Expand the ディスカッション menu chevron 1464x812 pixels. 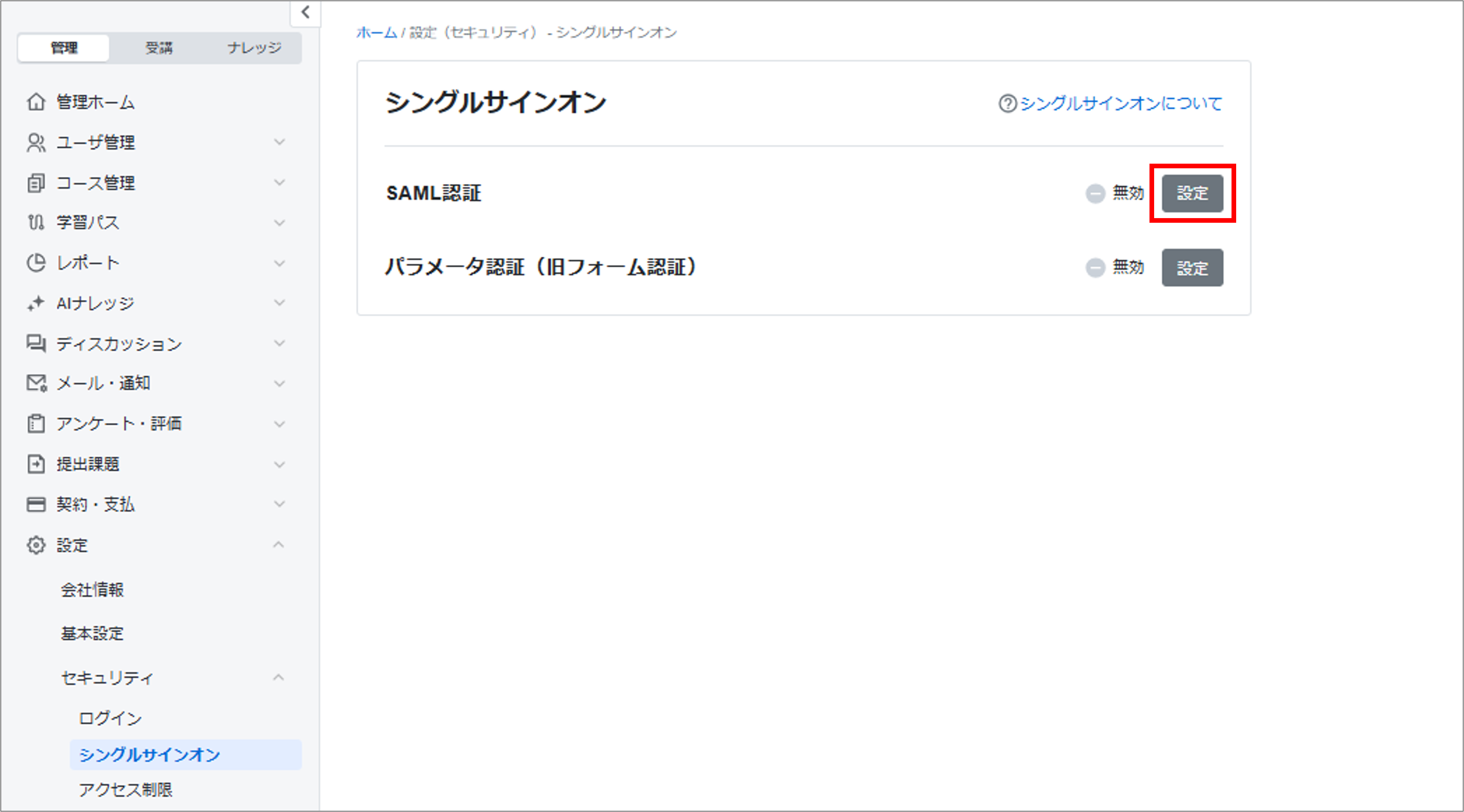coord(279,343)
